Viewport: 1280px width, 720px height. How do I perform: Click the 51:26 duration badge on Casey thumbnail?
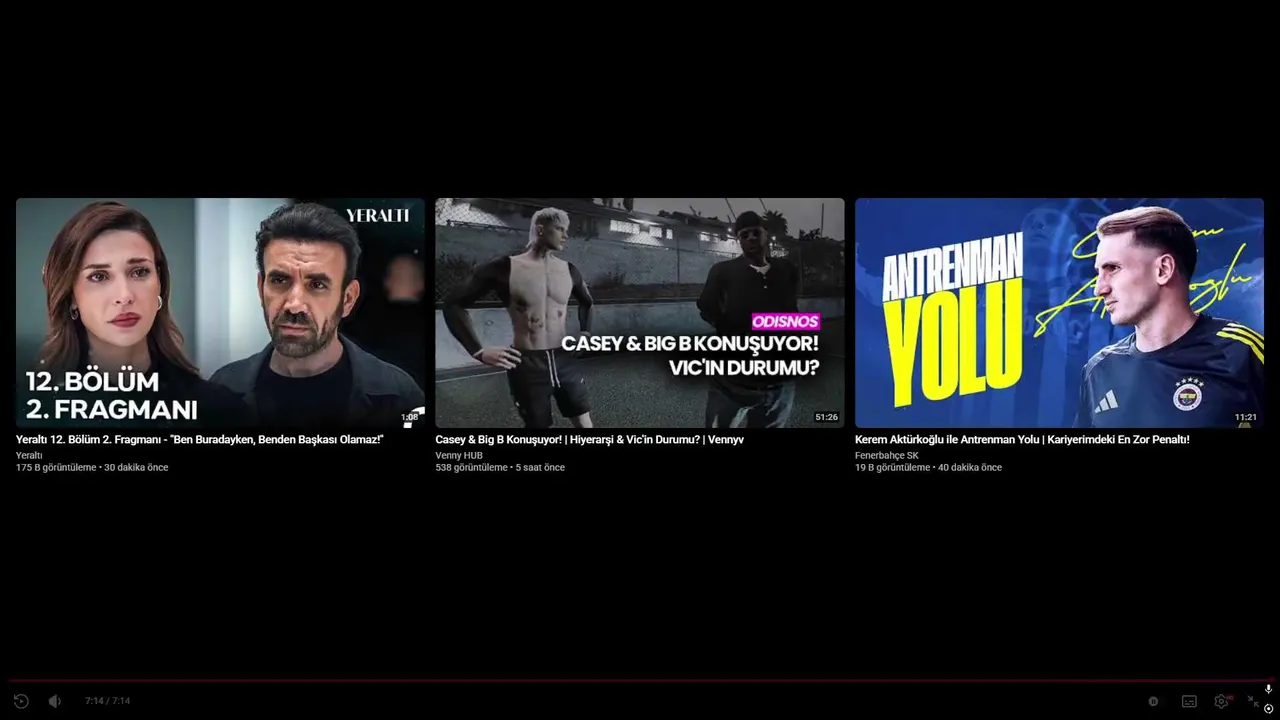pos(826,417)
